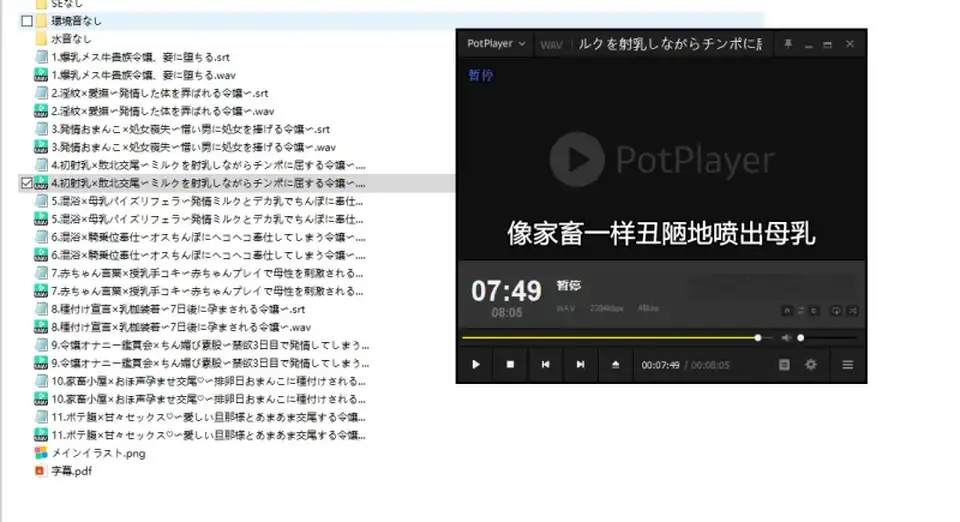Click the track 11 document-style file icon
Viewport: 960px width, 522px height.
pyautogui.click(x=41, y=417)
